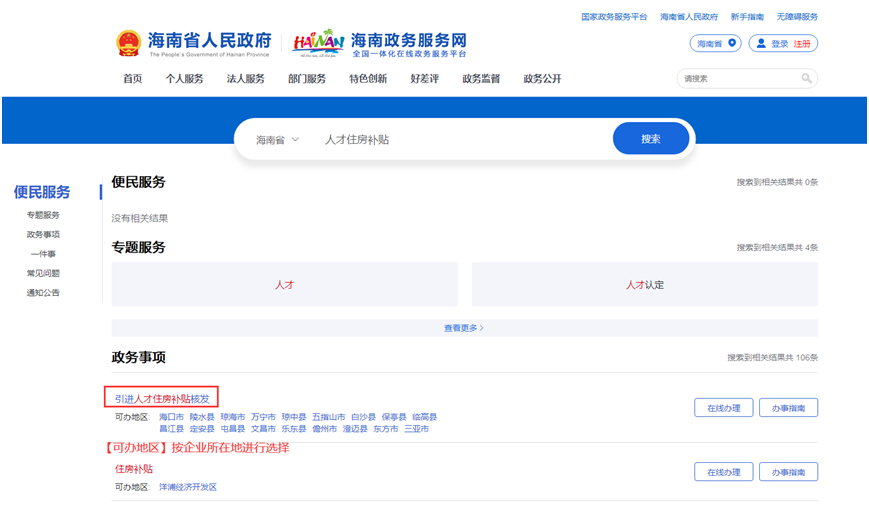The height and width of the screenshot is (516, 869).
Task: Select 政务事项 in the left sidebar
Action: pyautogui.click(x=43, y=234)
